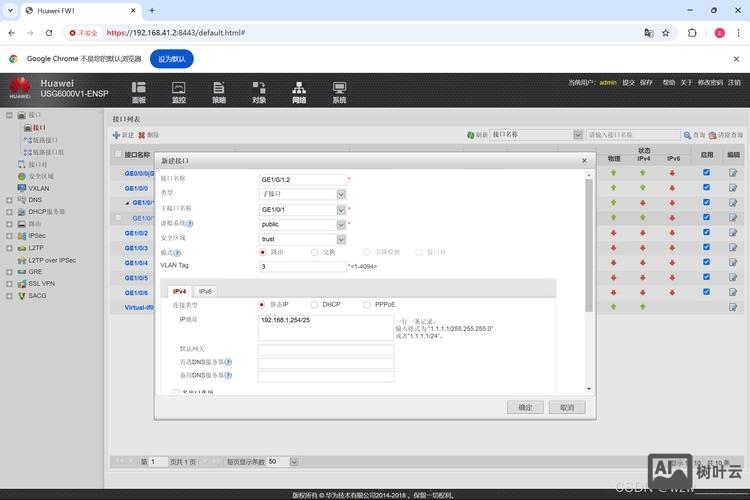Choose 交换 mode radio button
The height and width of the screenshot is (500, 750).
315,252
